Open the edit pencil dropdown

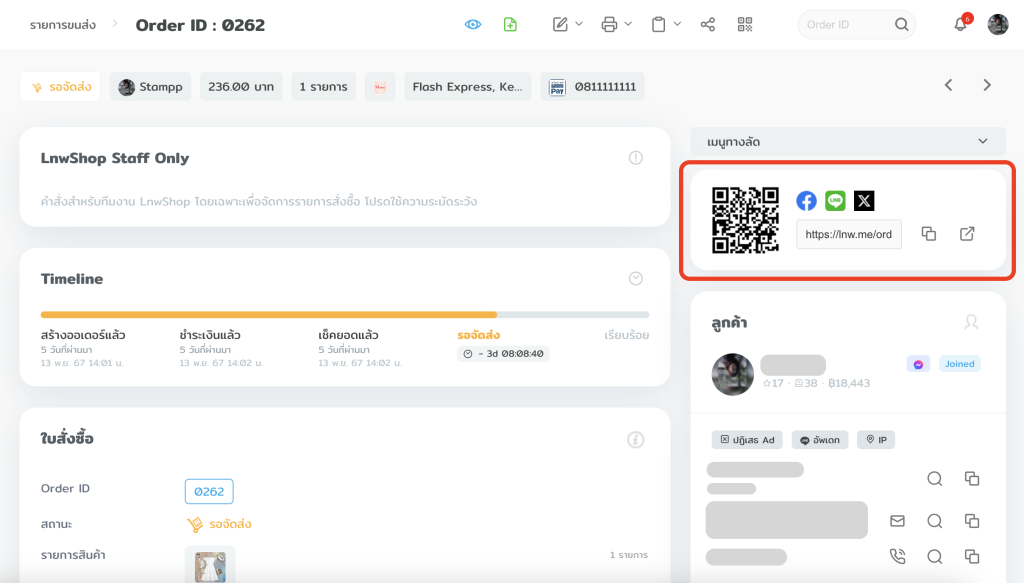[x=567, y=24]
